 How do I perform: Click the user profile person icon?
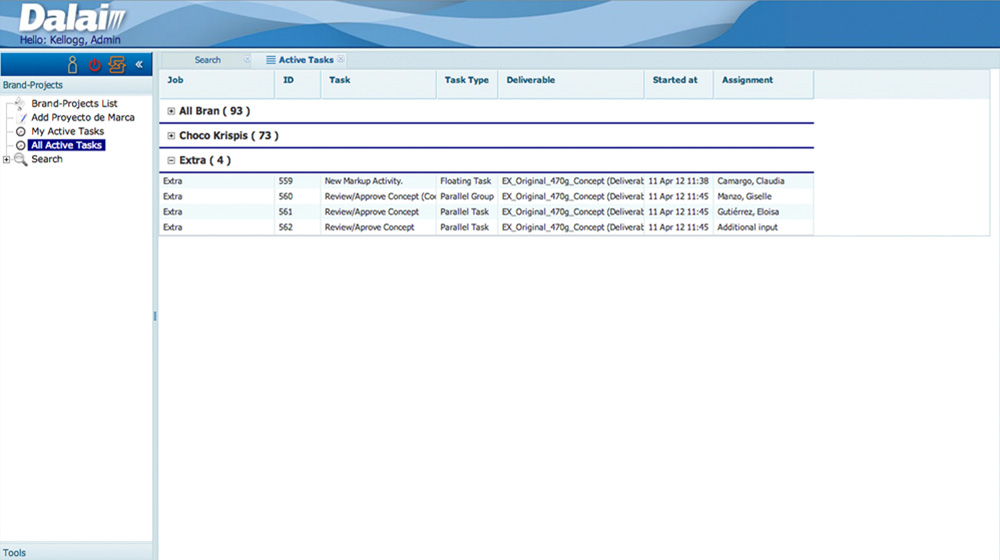click(x=72, y=65)
